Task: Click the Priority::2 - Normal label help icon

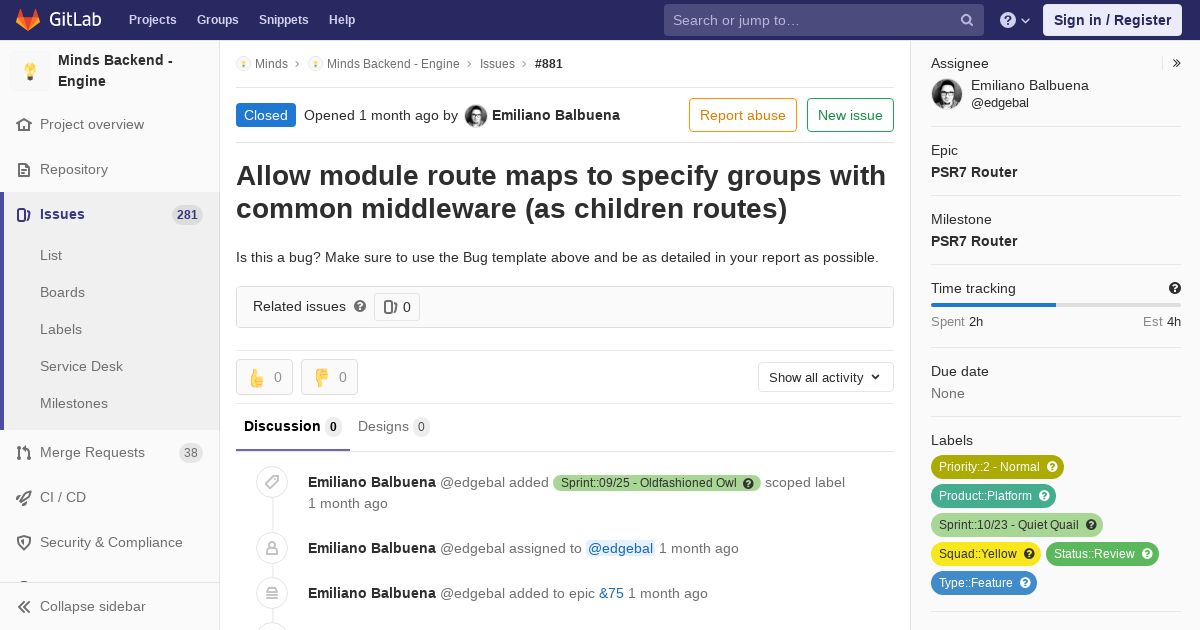Action: click(1052, 467)
